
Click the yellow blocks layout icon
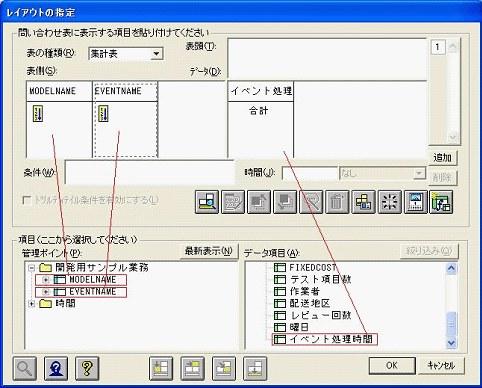point(363,202)
